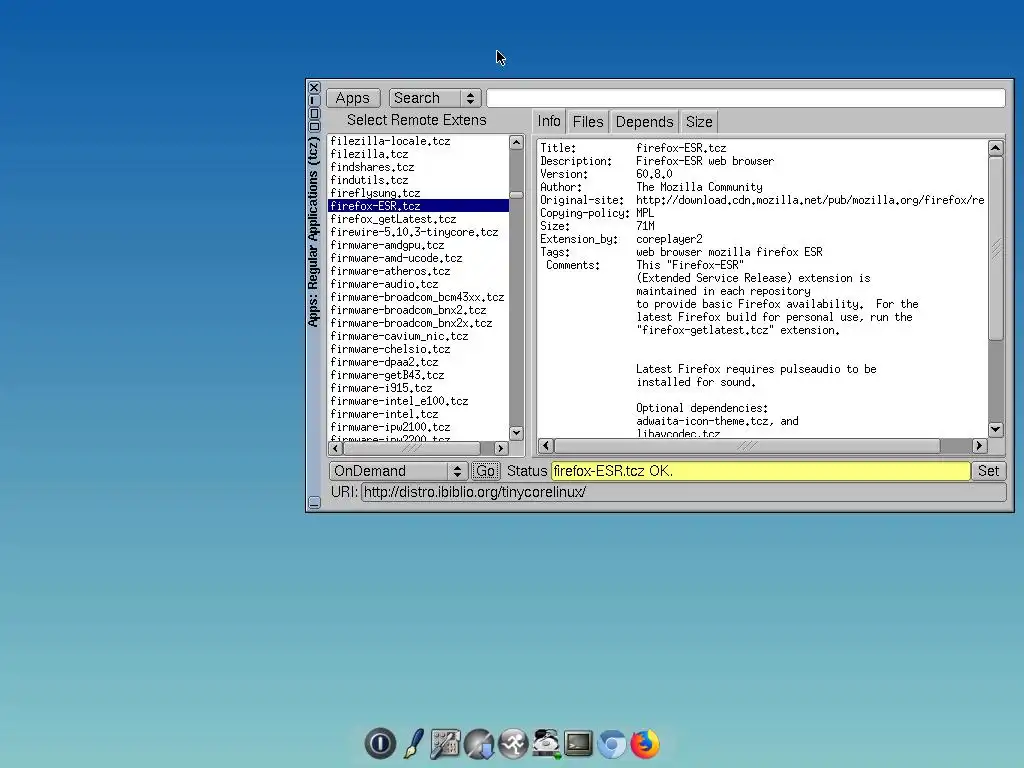
Task: Open the Search mode dropdown
Action: (435, 98)
